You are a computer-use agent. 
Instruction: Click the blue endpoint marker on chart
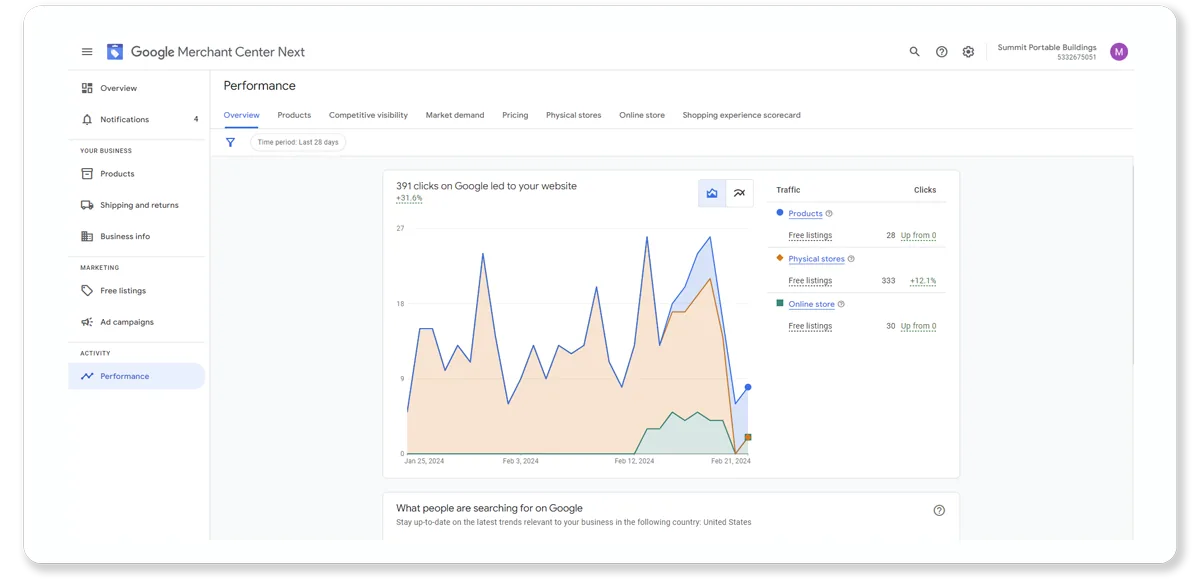748,387
